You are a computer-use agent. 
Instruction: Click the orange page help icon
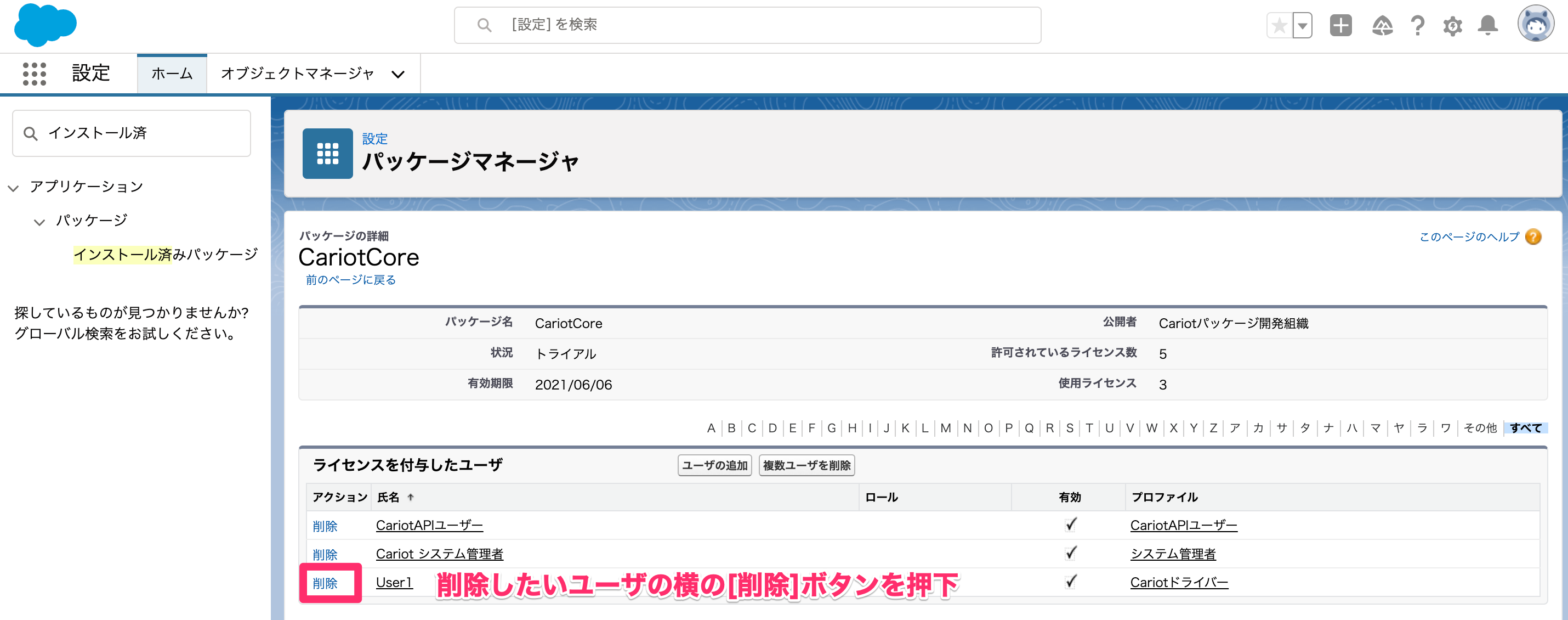pyautogui.click(x=1533, y=236)
